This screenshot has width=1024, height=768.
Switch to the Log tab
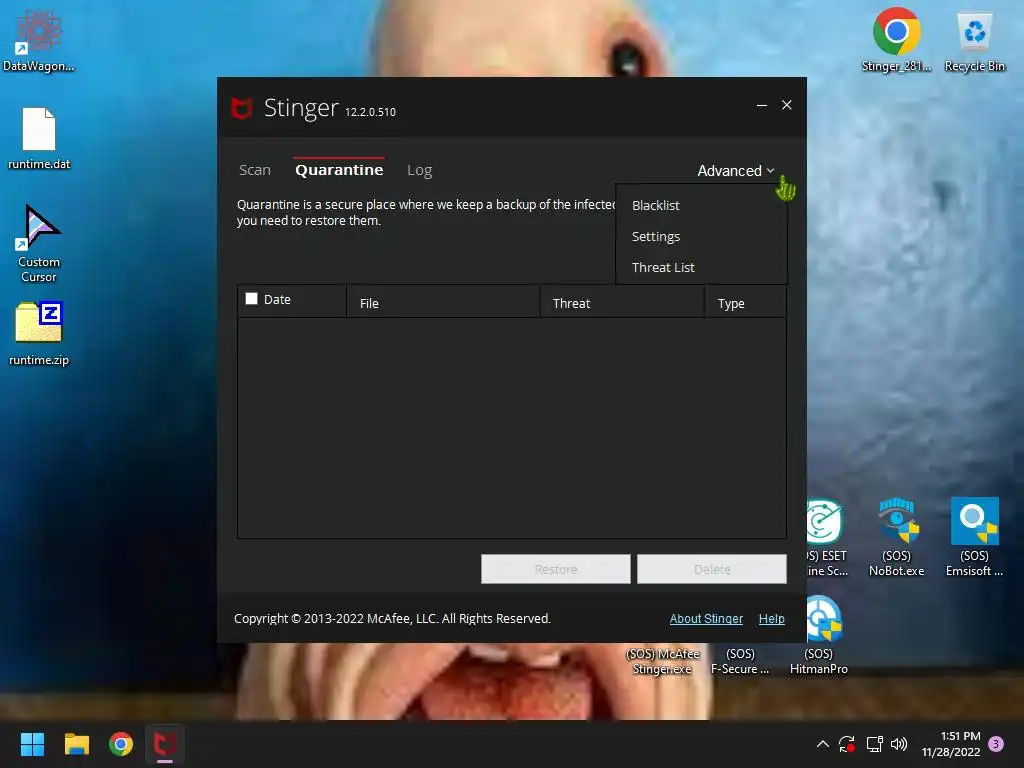[419, 170]
